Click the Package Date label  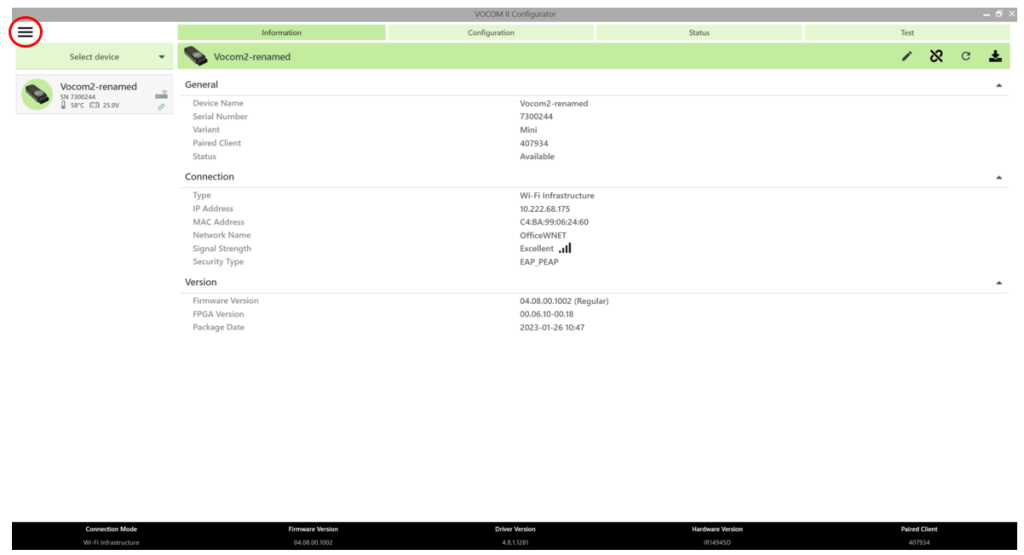click(218, 327)
